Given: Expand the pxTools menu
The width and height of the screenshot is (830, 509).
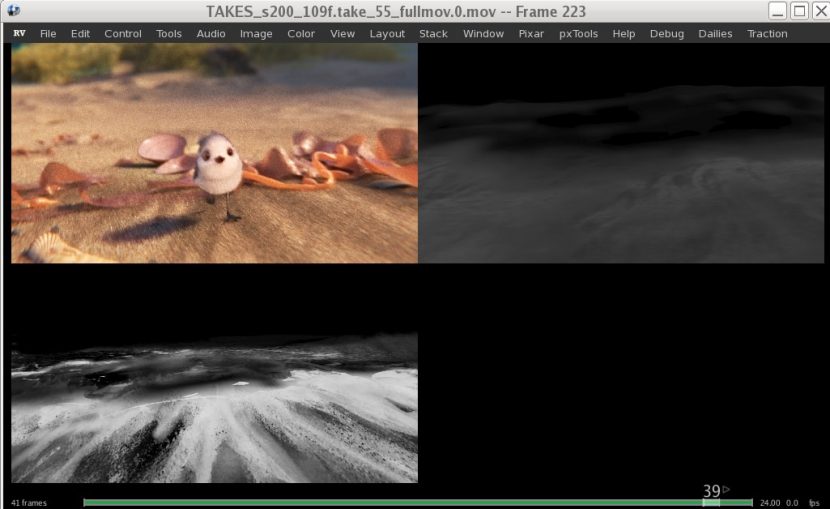Looking at the screenshot, I should tap(578, 33).
